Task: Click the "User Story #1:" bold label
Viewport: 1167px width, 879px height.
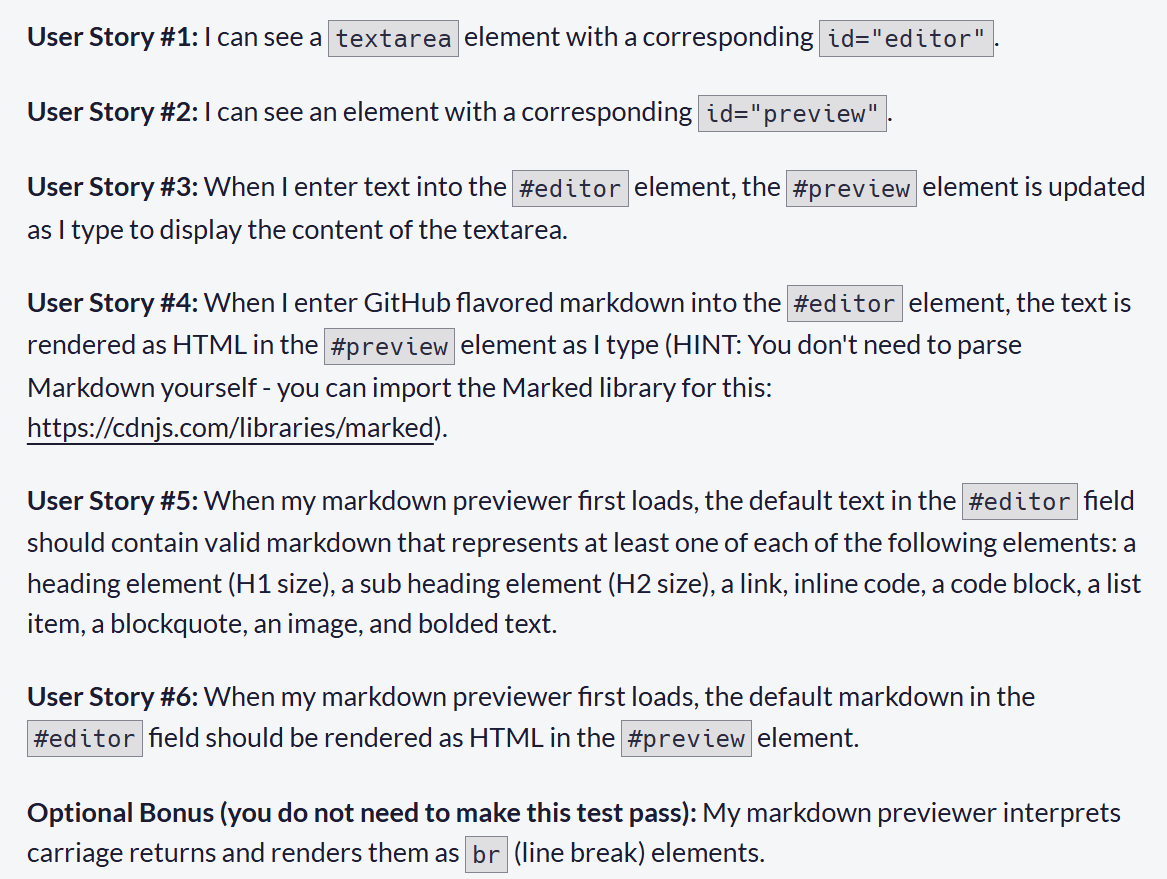Action: 113,38
